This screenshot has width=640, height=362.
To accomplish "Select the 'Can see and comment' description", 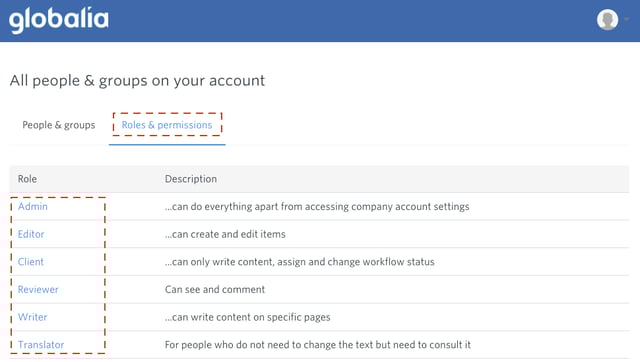I will point(215,289).
